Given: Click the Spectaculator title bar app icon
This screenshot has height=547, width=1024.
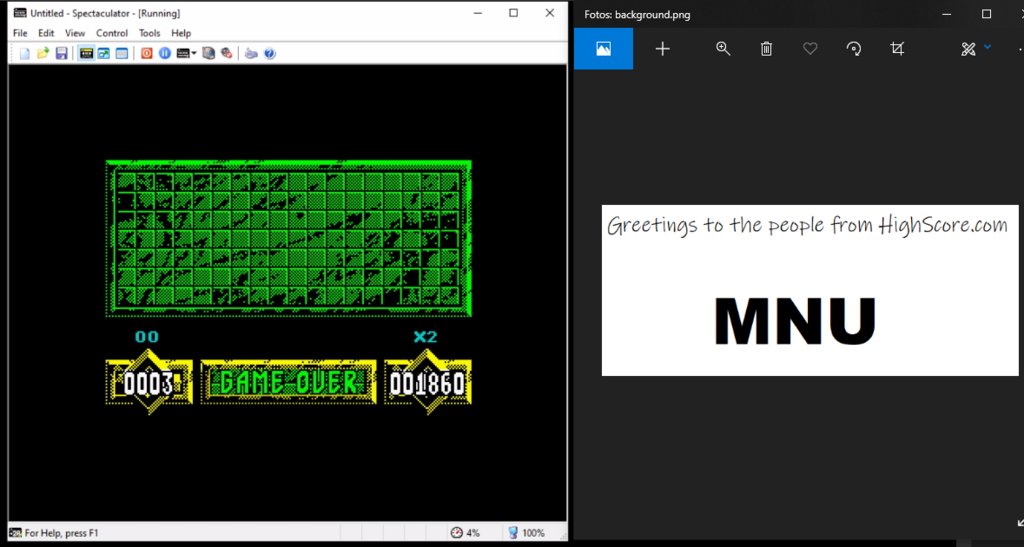Looking at the screenshot, I should (20, 13).
